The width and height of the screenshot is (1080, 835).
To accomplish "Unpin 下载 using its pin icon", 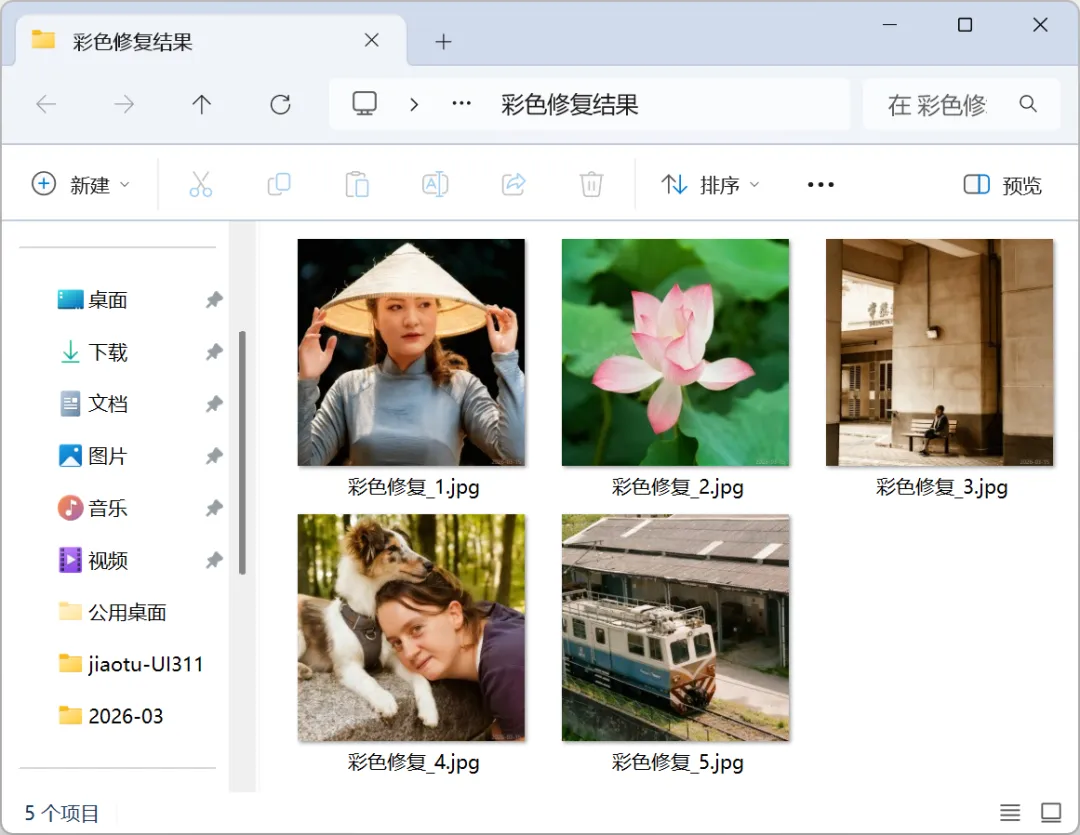I will coord(214,352).
